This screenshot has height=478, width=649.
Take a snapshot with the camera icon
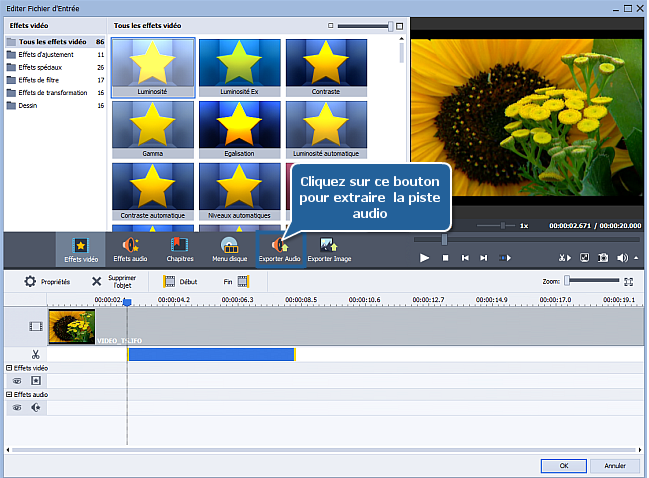[603, 258]
